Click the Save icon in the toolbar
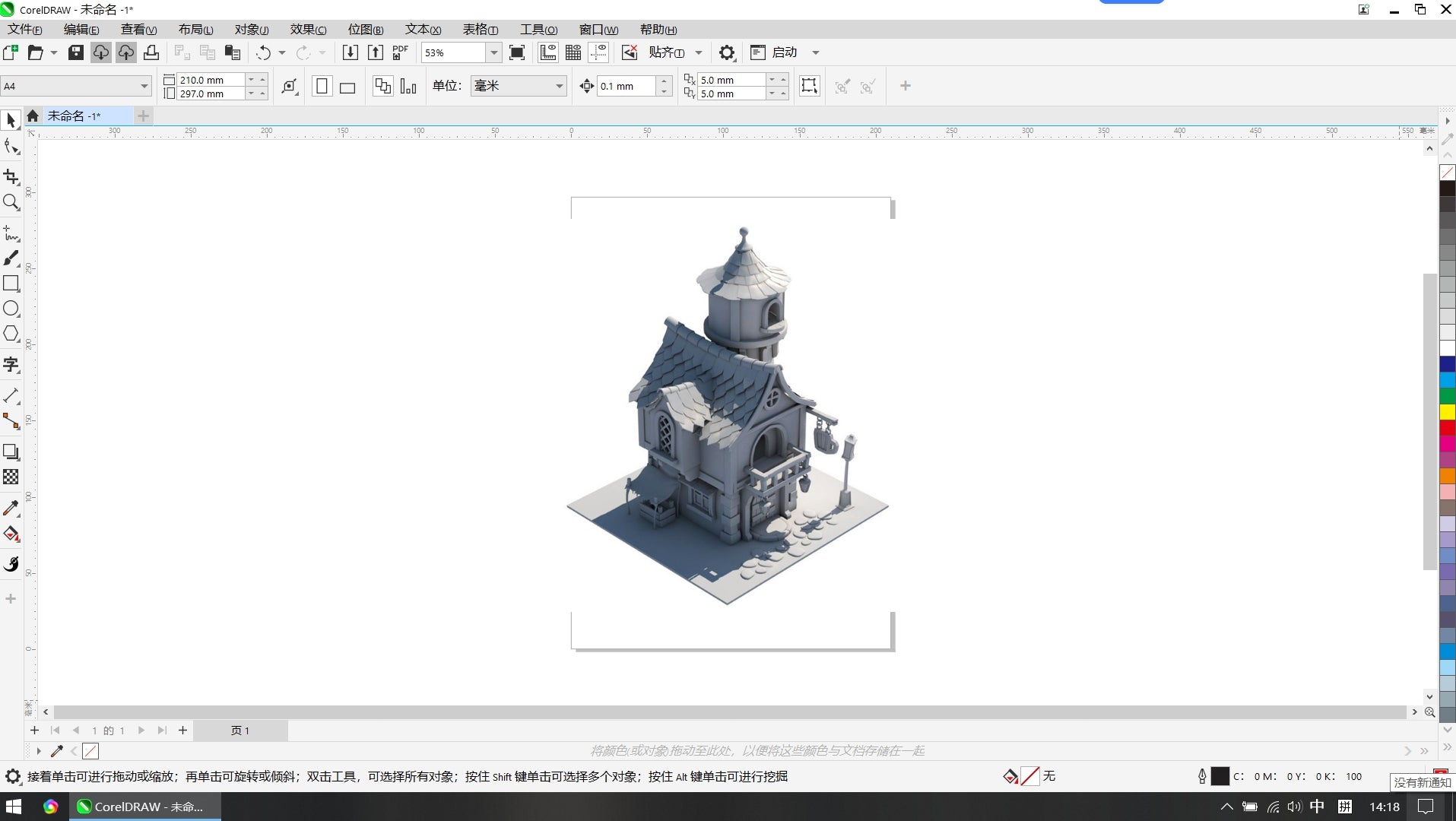This screenshot has height=821, width=1456. click(75, 52)
